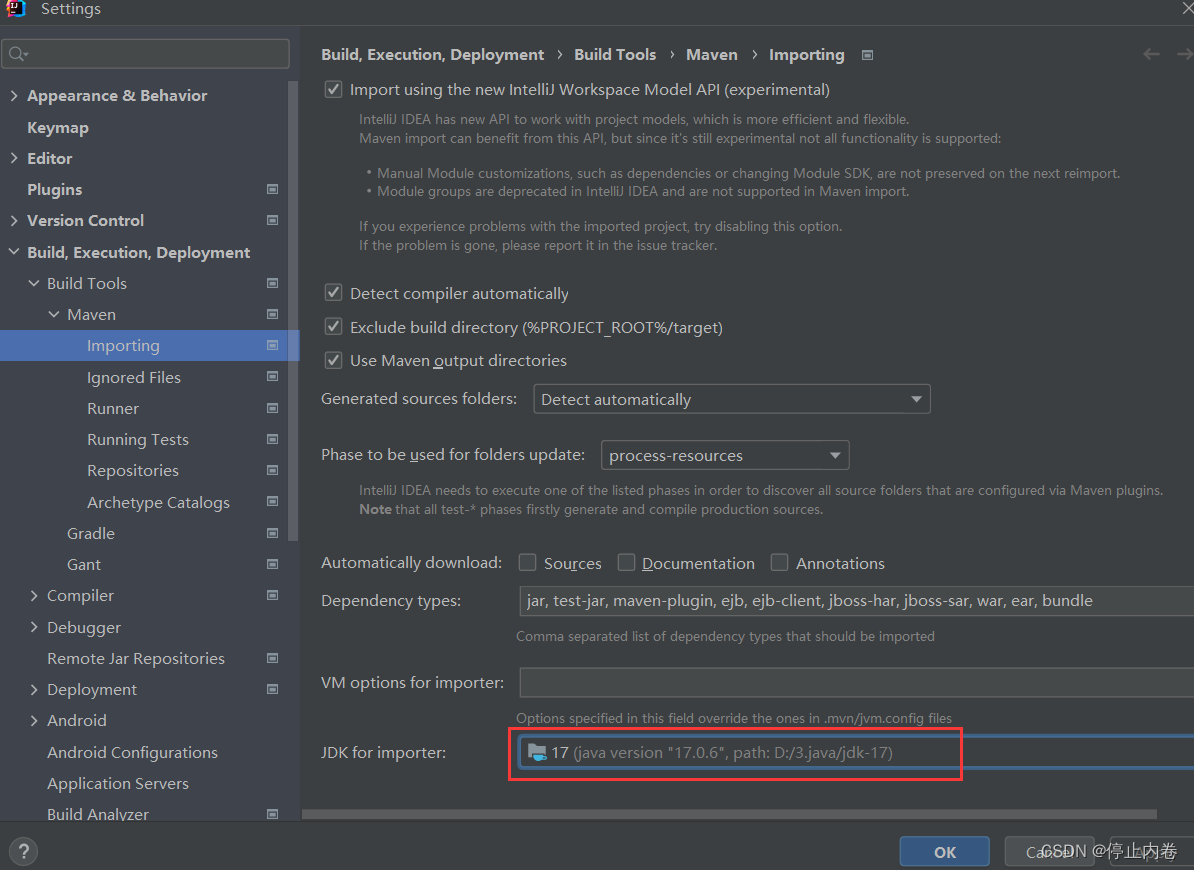Open Gradle settings
1194x870 pixels.
[x=91, y=534]
